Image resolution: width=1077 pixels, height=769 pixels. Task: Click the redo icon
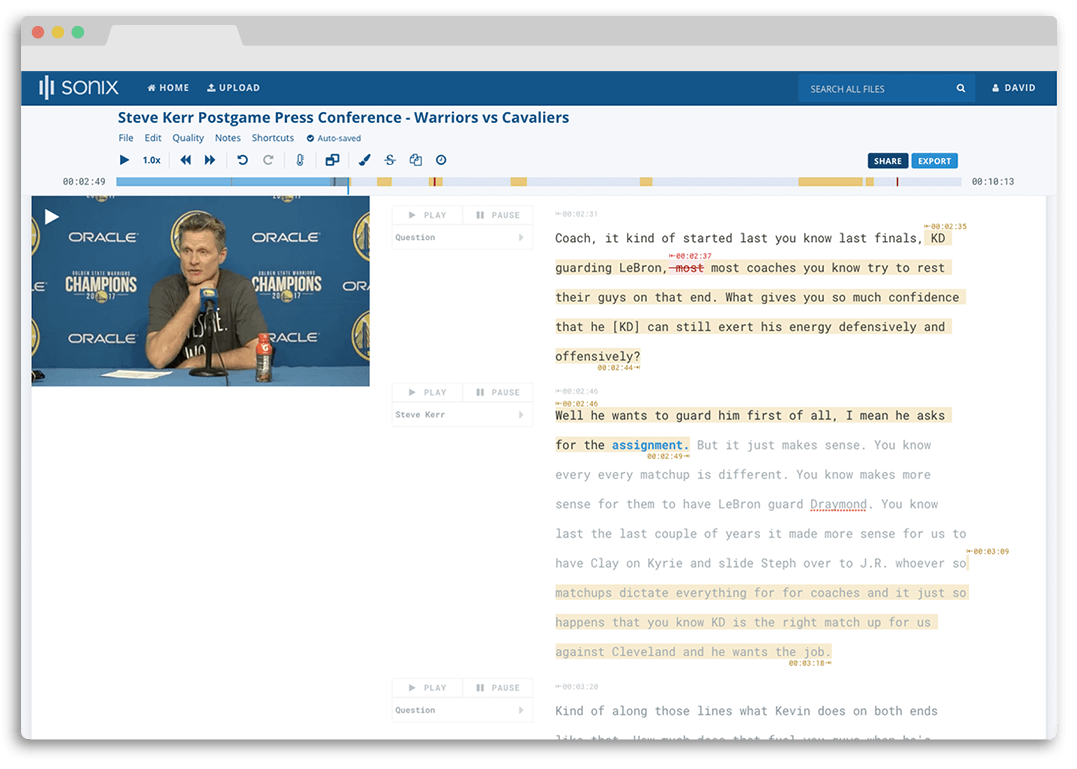coord(268,160)
